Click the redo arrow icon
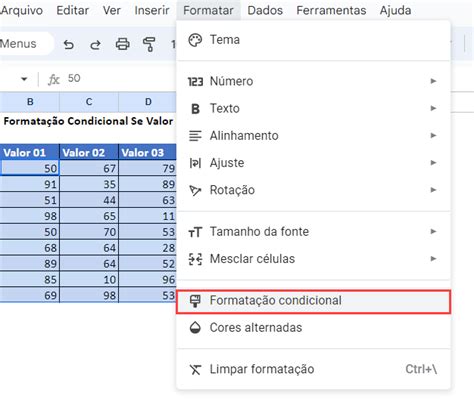The height and width of the screenshot is (399, 474). click(95, 44)
